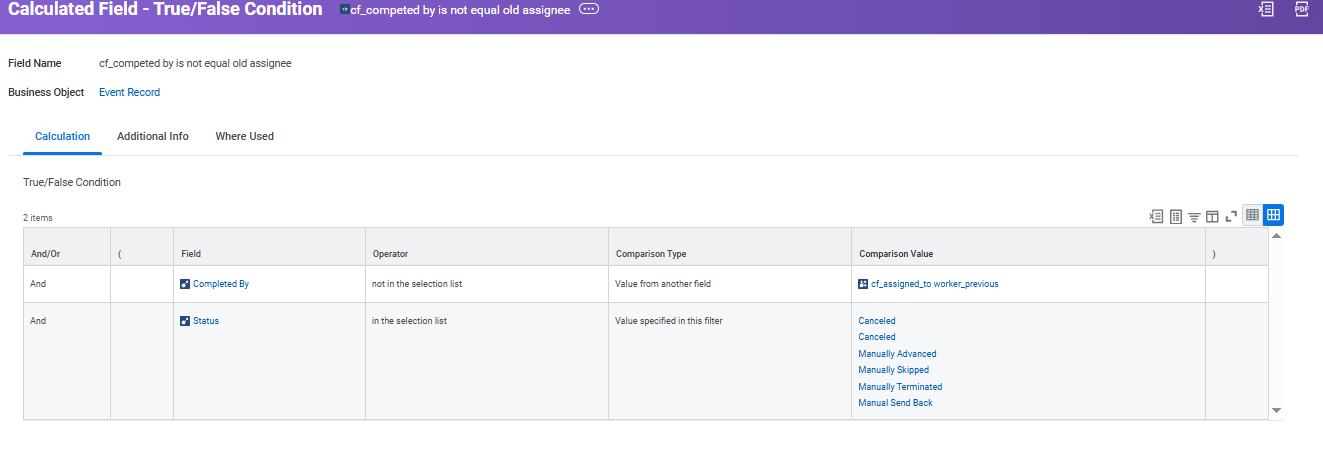Open the Manually Advanced value link
The height and width of the screenshot is (449, 1323).
(897, 354)
